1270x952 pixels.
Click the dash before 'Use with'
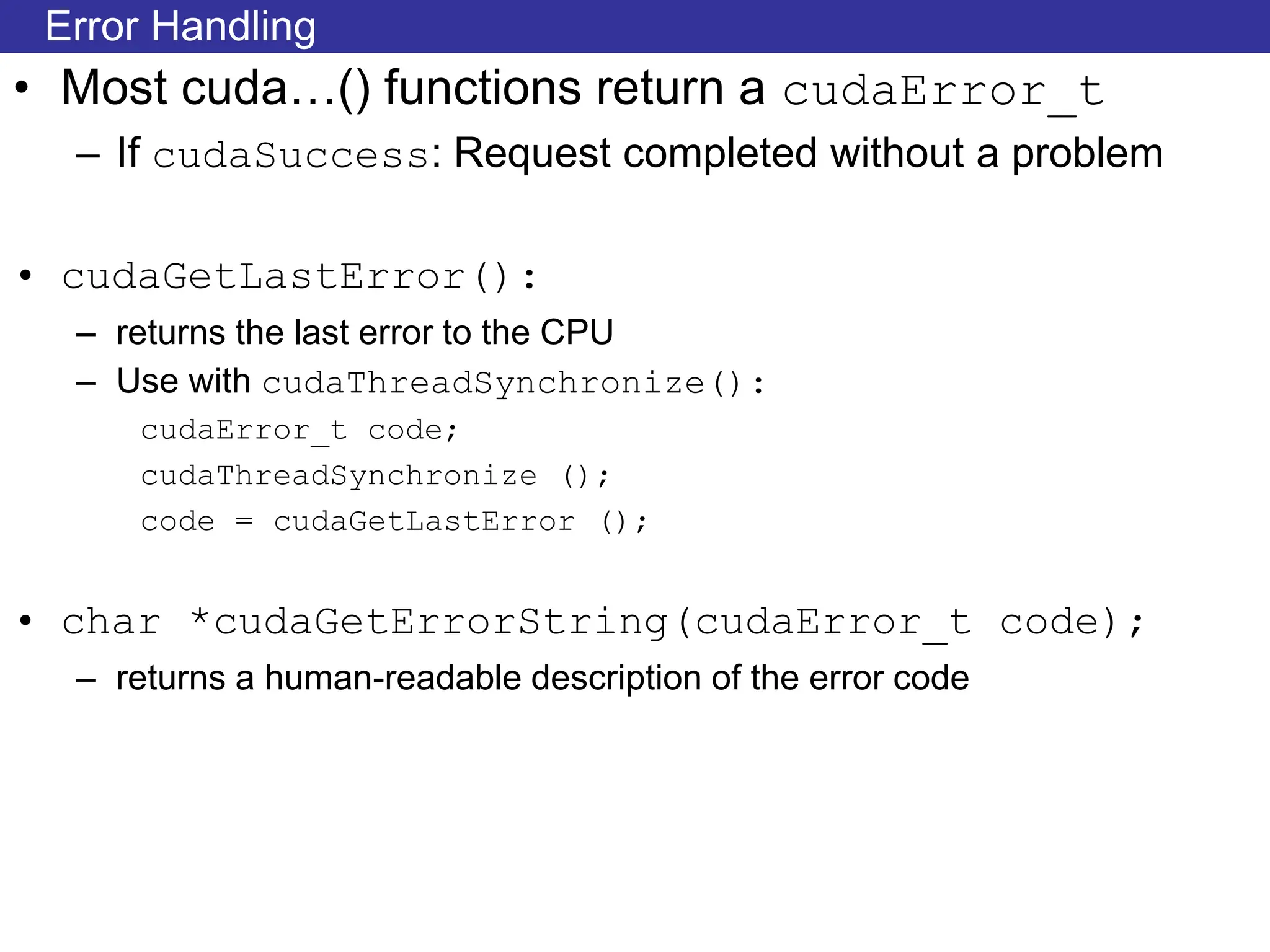[86, 384]
